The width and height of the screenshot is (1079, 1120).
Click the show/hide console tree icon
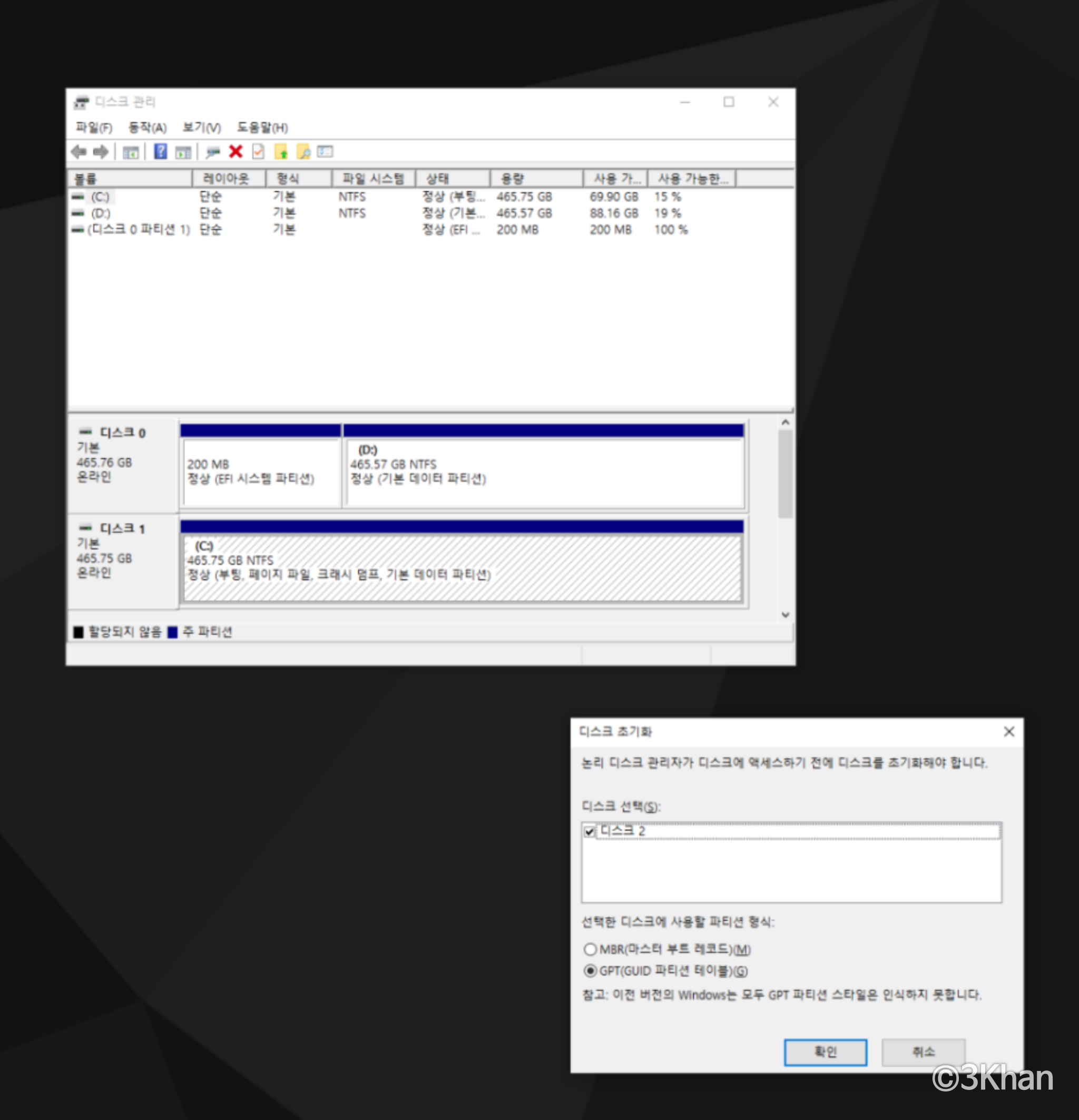click(x=131, y=152)
